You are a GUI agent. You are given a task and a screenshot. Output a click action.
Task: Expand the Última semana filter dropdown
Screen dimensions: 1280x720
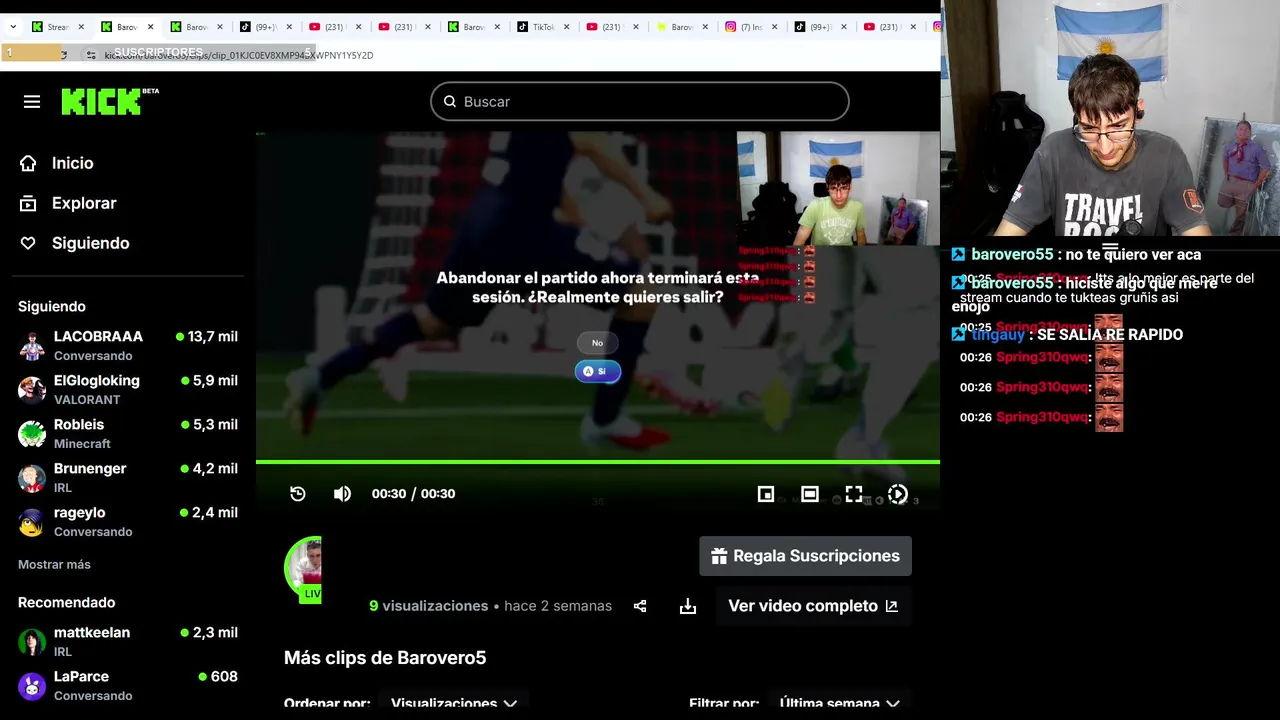click(841, 703)
